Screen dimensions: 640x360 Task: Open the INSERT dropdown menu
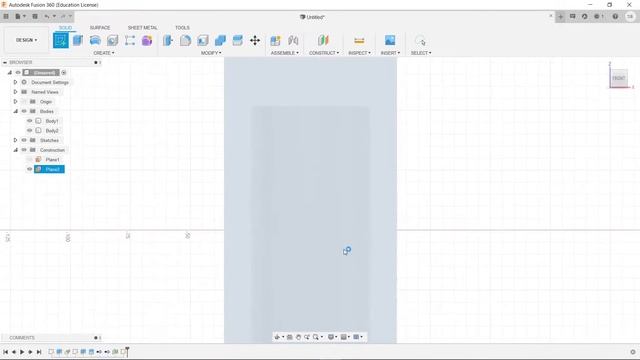390,53
